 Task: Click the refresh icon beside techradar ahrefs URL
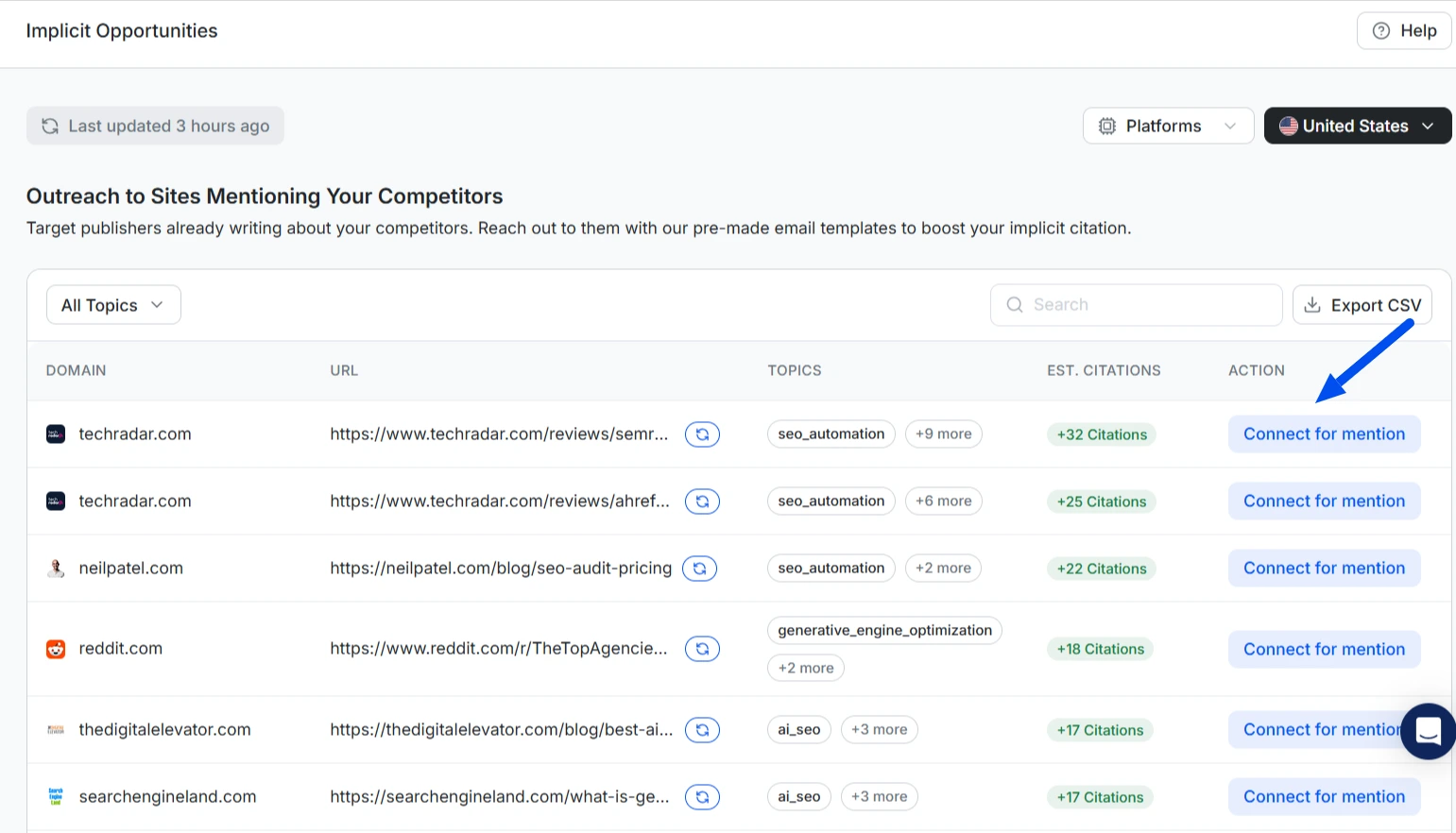(702, 501)
